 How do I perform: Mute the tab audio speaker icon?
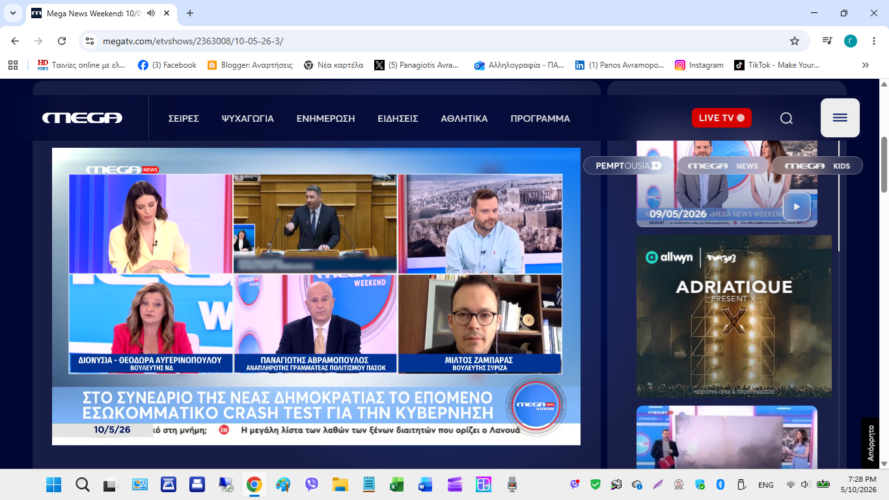[151, 13]
